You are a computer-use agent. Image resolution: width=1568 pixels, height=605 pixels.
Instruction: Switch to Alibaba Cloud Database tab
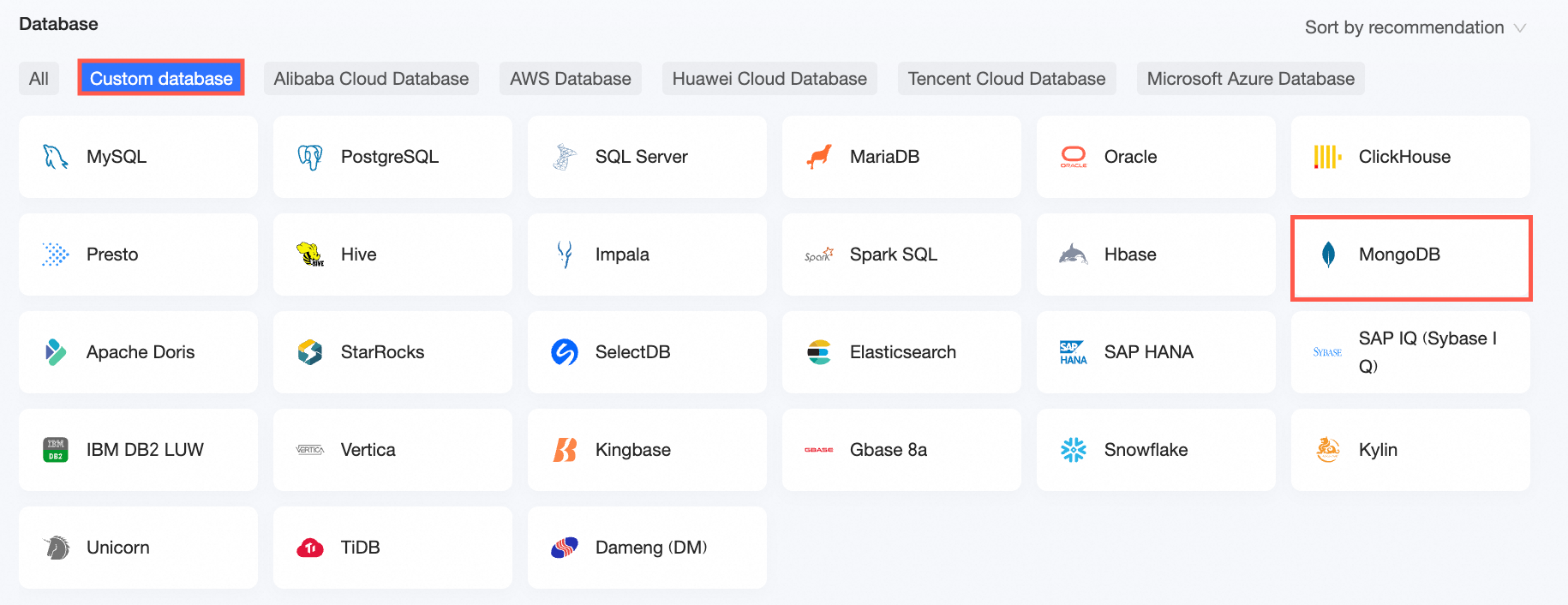pyautogui.click(x=371, y=79)
